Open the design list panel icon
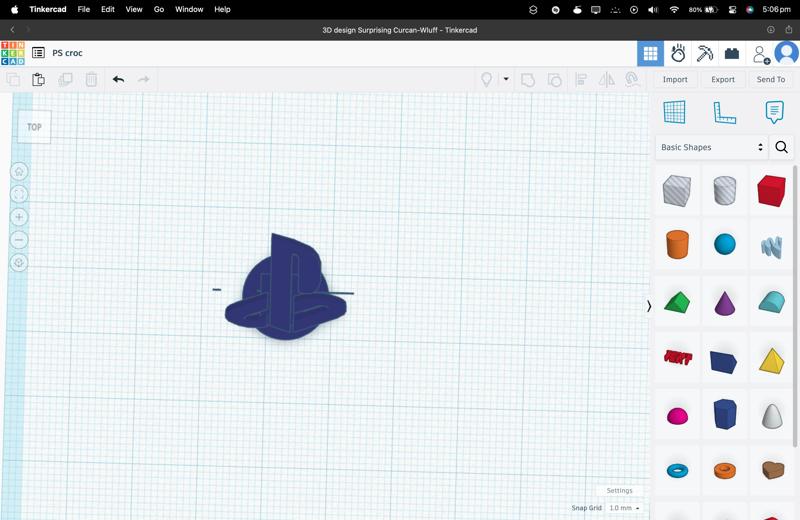The image size is (800, 520). pyautogui.click(x=38, y=53)
